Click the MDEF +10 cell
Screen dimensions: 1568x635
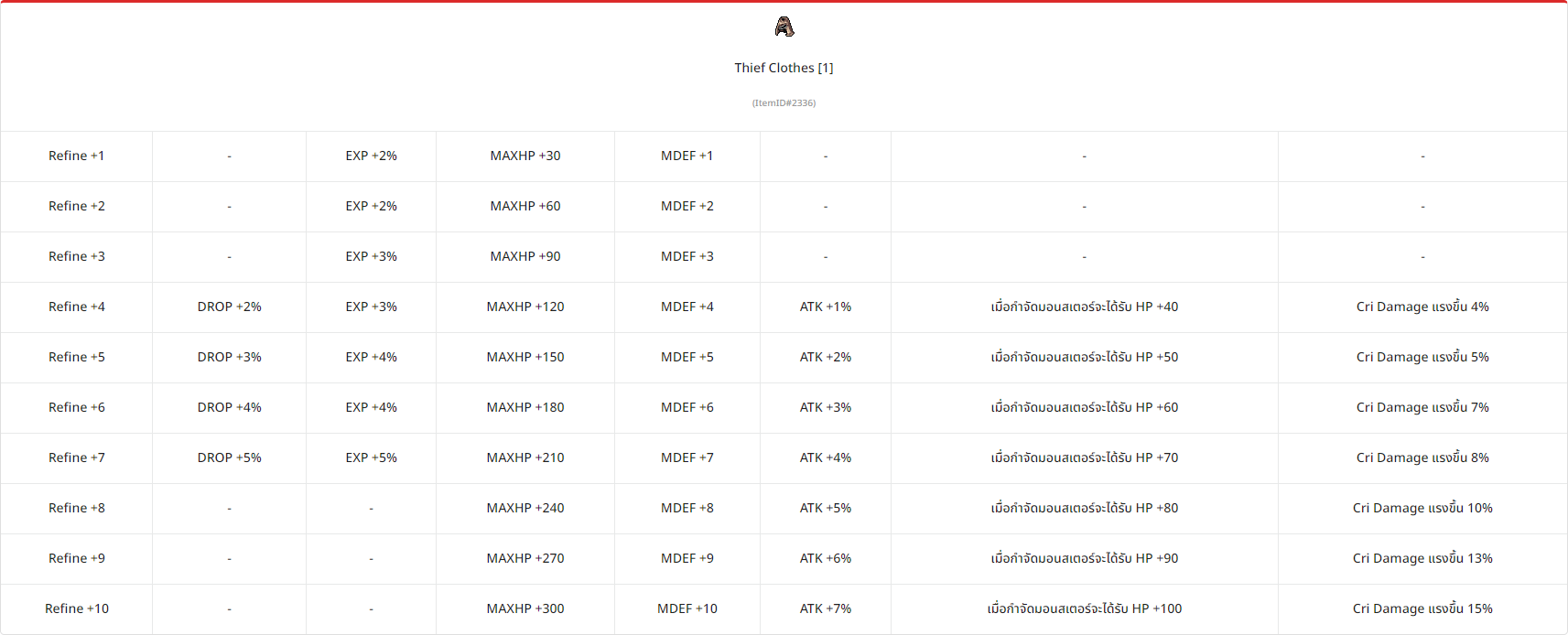687,609
